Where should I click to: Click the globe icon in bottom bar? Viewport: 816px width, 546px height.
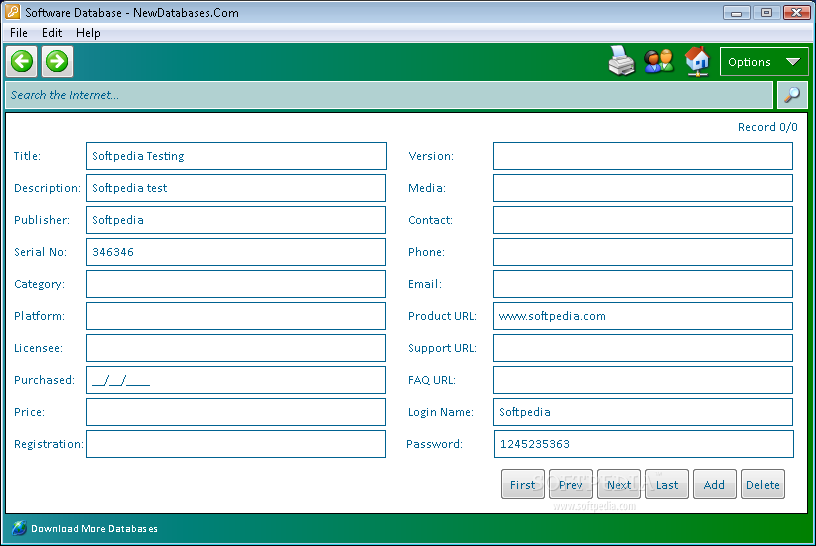coord(19,528)
